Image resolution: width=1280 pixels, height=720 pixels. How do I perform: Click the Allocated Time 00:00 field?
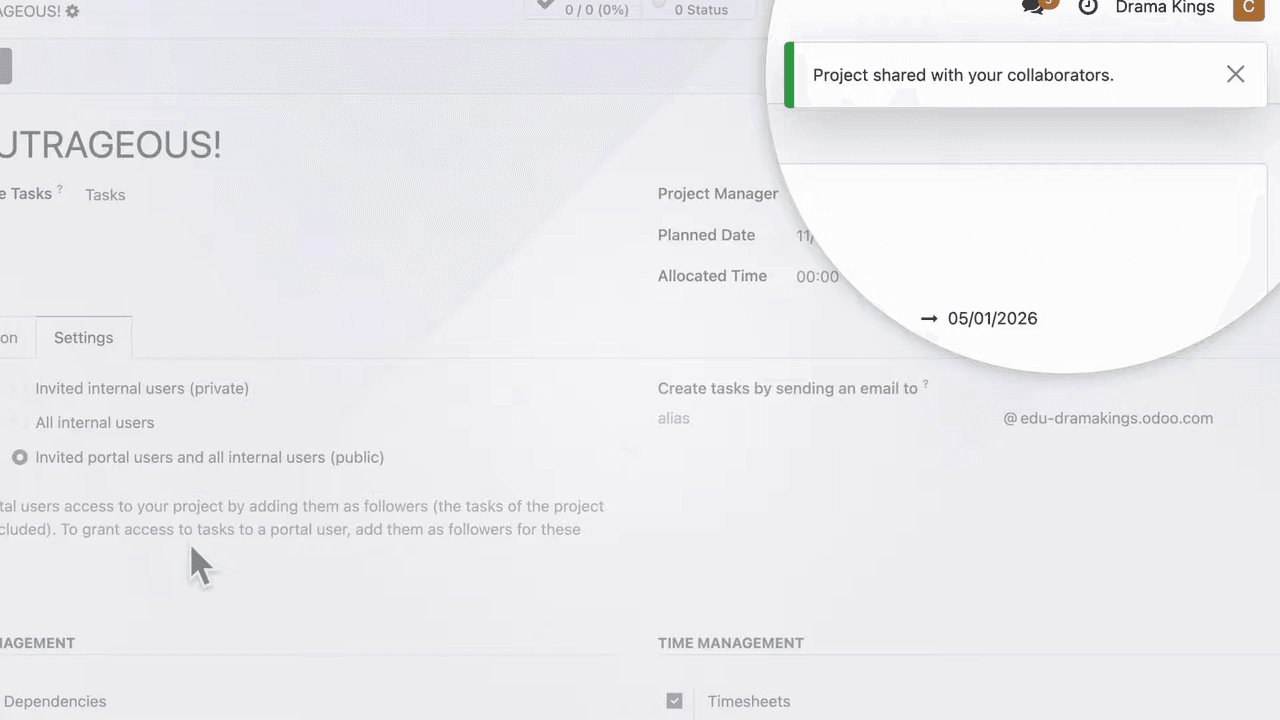pos(817,277)
